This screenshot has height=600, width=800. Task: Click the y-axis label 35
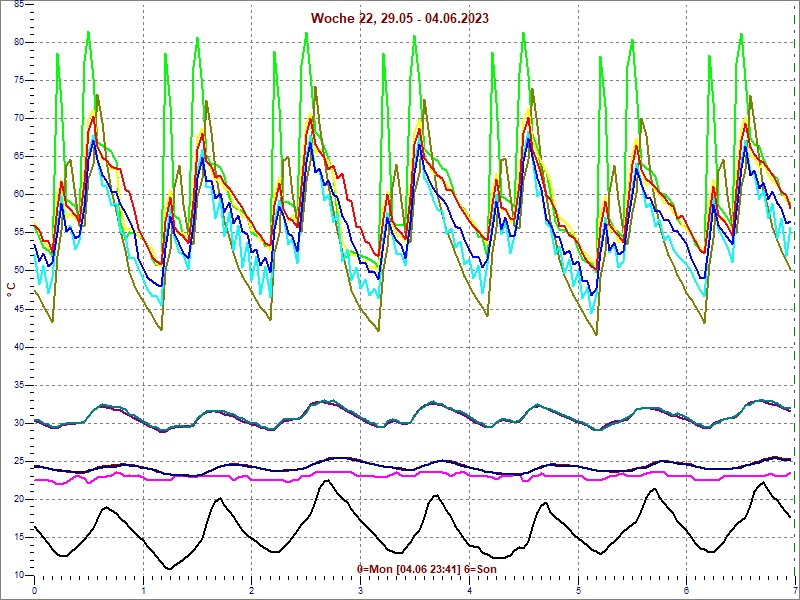(x=18, y=385)
